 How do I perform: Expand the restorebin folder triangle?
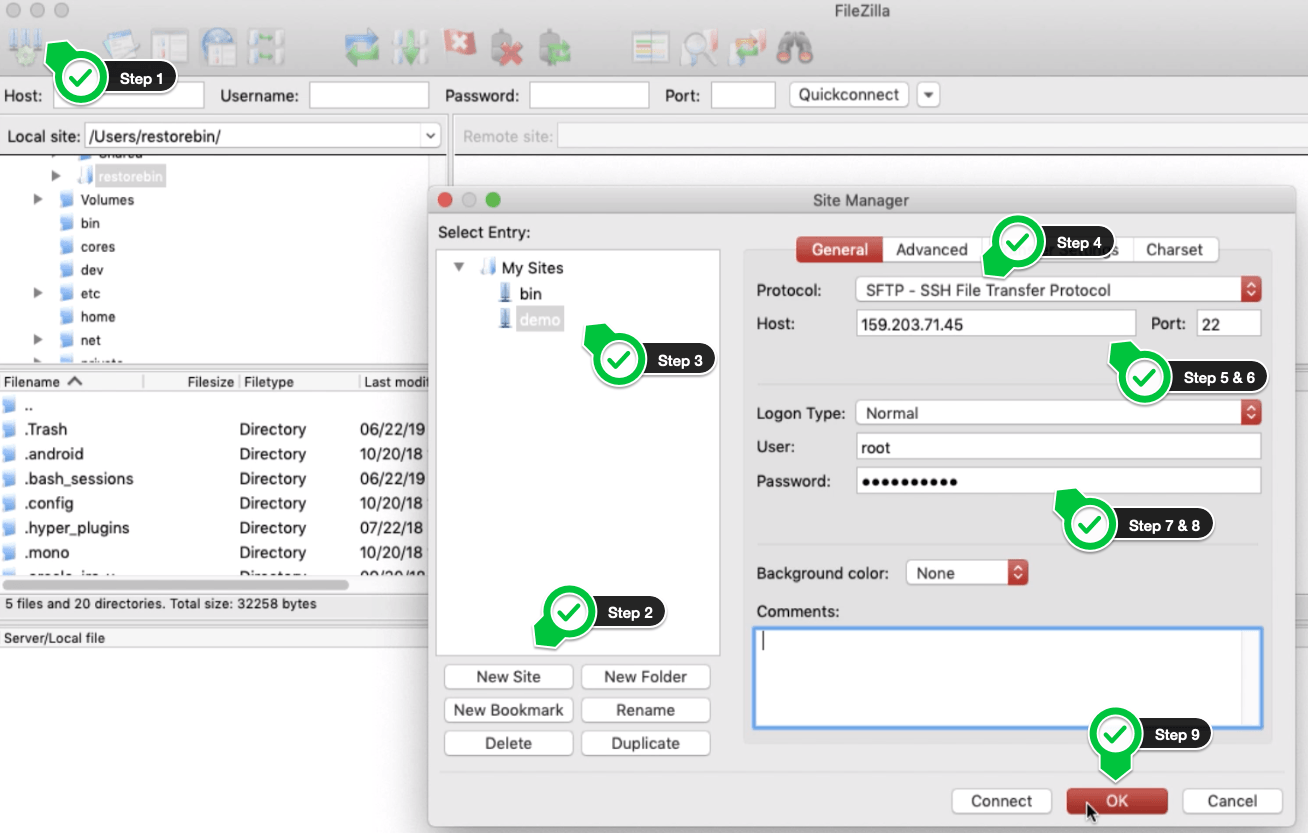57,176
